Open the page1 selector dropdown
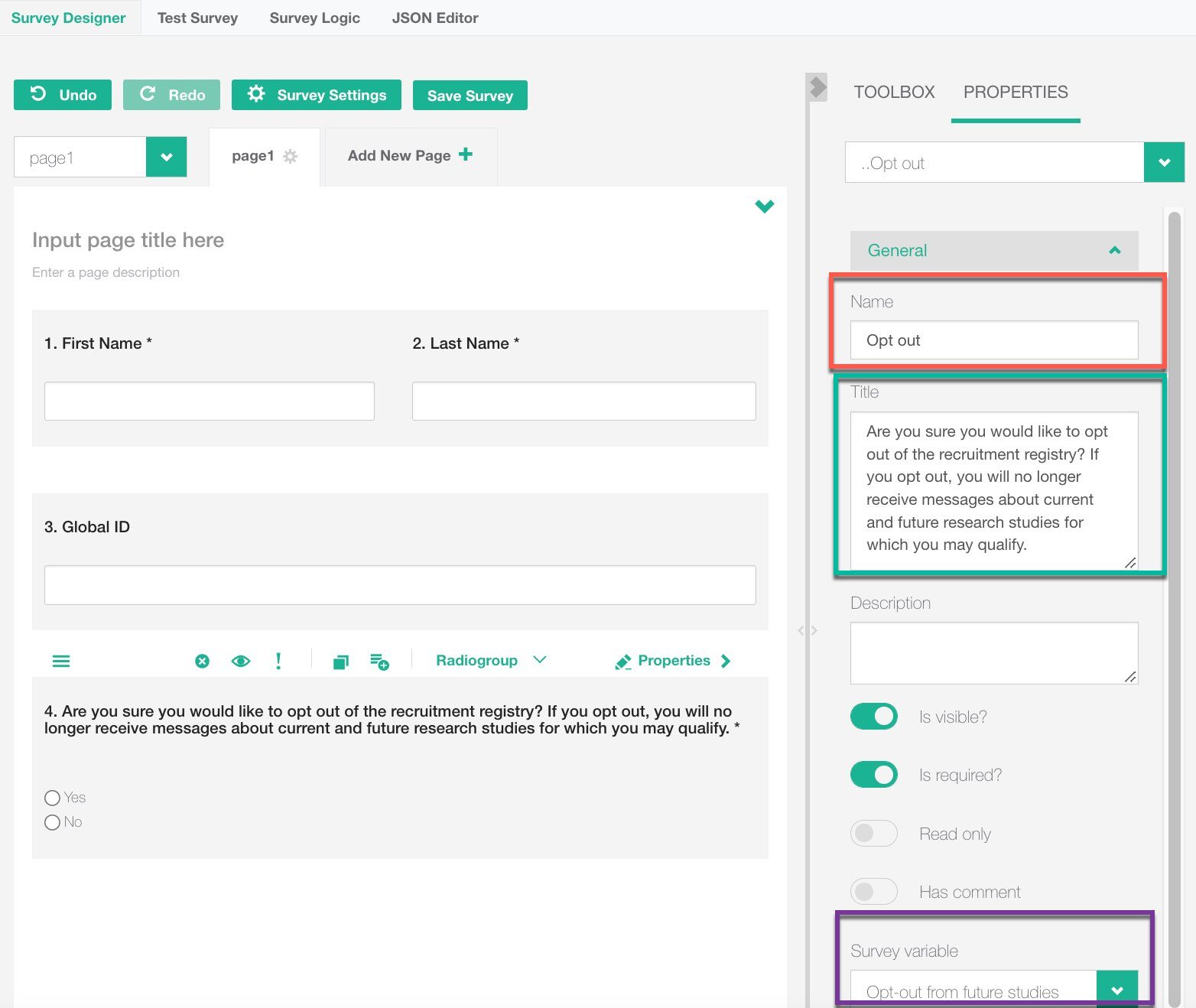 click(166, 158)
